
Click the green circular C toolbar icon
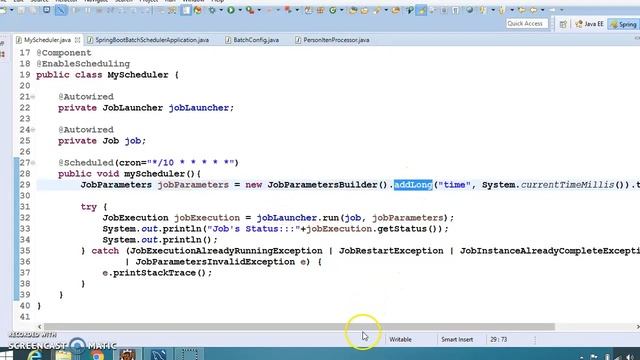pos(333,10)
